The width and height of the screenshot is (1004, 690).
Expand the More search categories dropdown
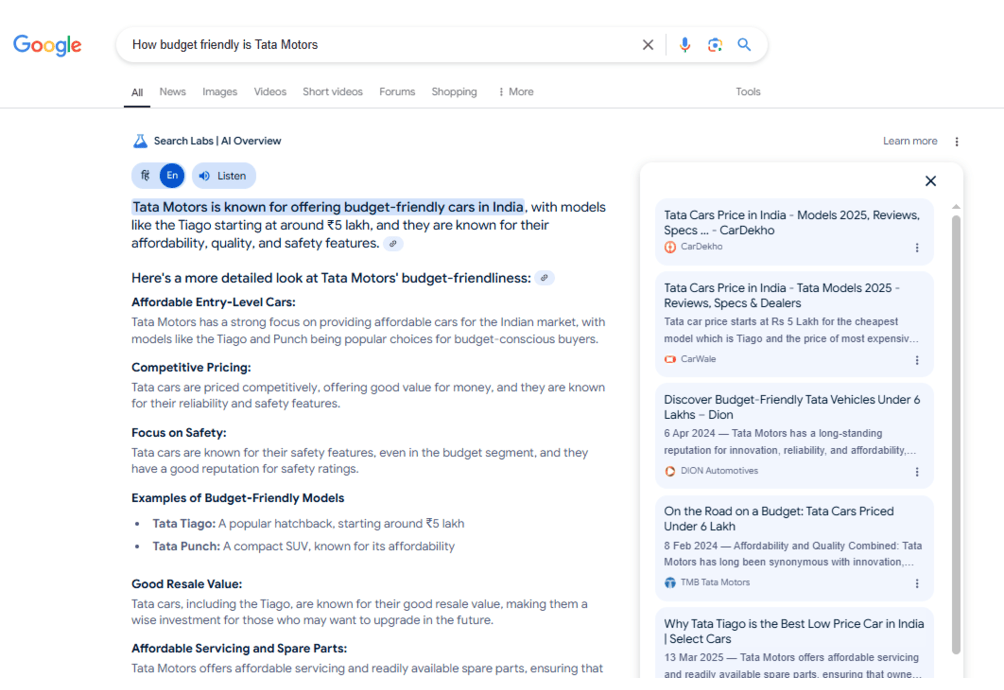[x=516, y=92]
